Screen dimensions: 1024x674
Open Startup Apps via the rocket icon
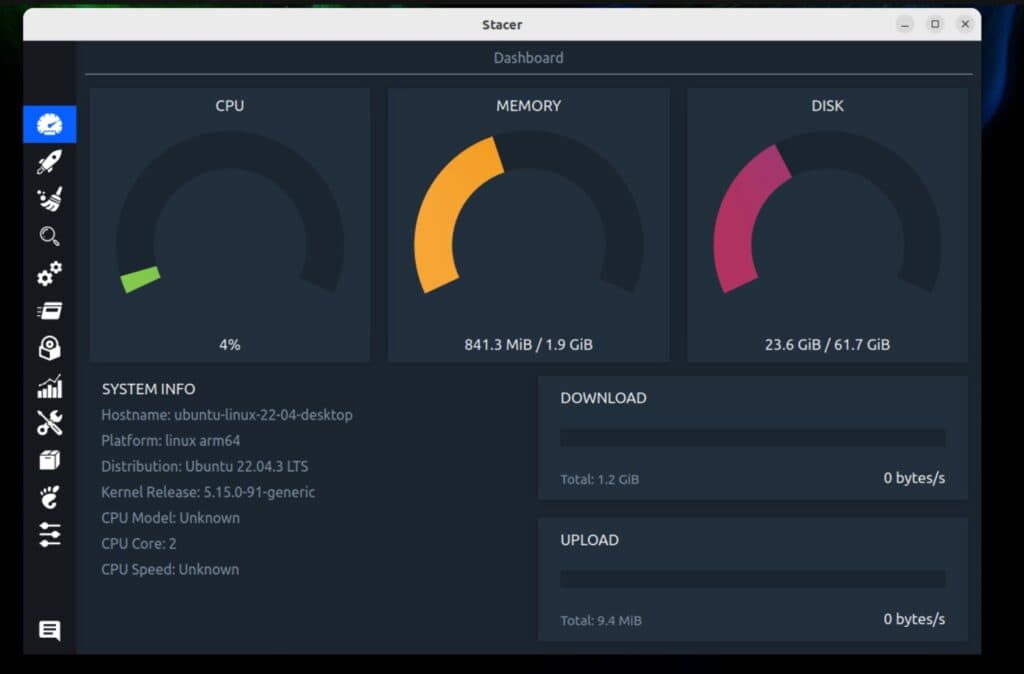[48, 161]
